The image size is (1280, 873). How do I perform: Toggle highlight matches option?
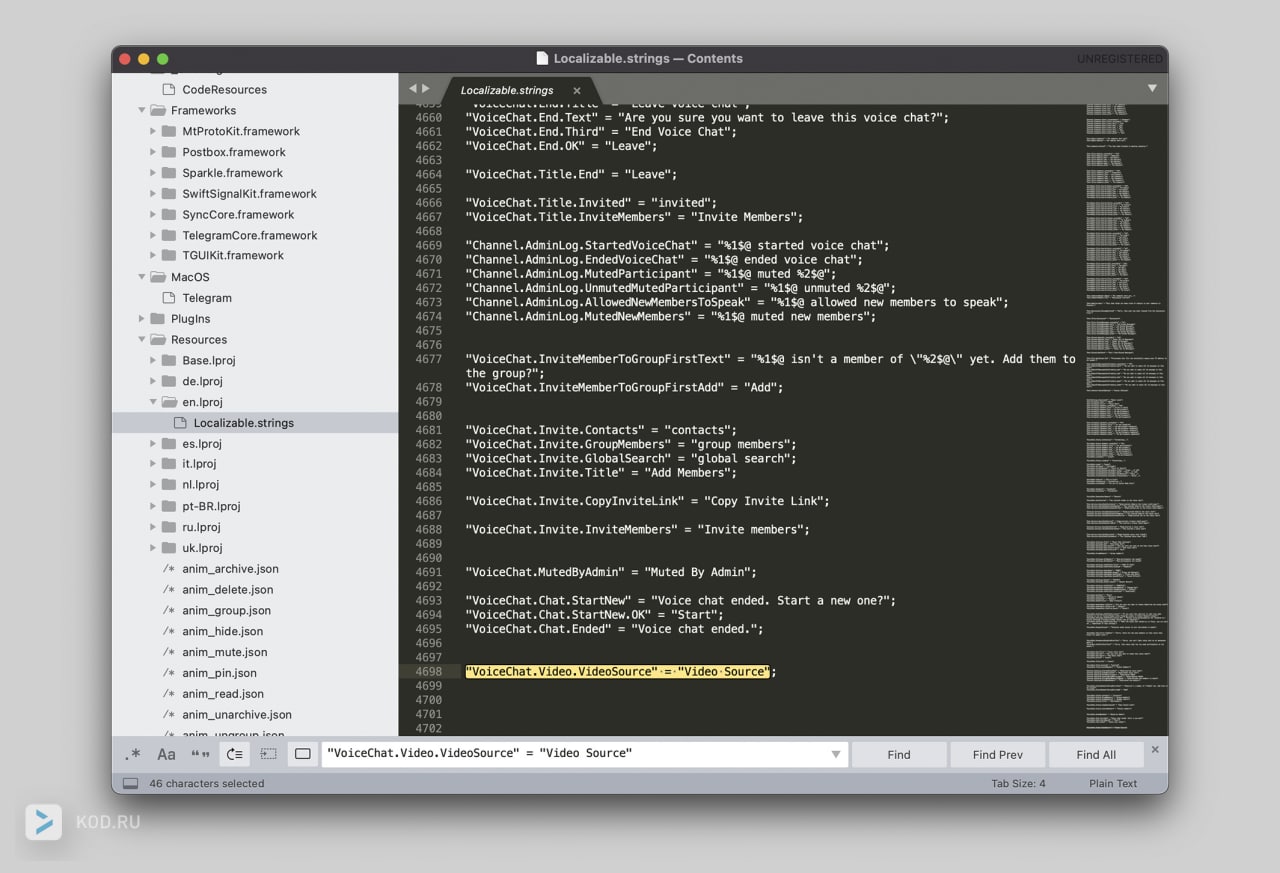pos(303,754)
